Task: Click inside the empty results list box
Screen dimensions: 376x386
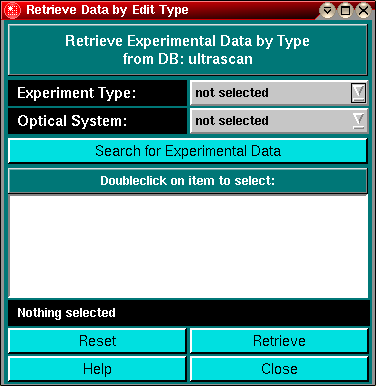Action: click(x=188, y=246)
